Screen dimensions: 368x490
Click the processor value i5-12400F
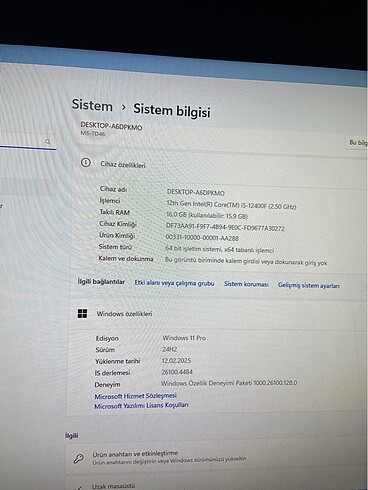tap(231, 205)
